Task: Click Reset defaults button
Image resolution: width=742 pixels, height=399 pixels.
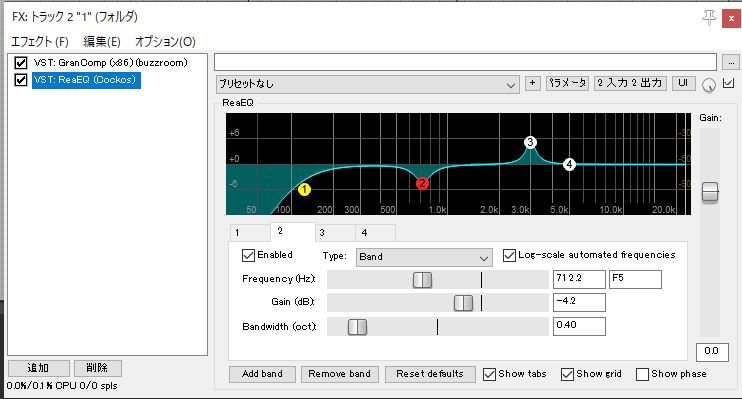Action: (430, 374)
